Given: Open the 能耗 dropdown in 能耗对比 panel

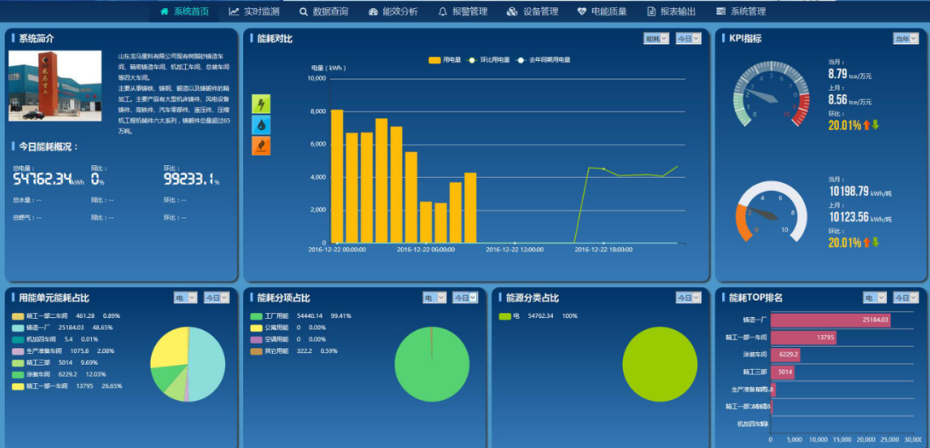Looking at the screenshot, I should 656,39.
